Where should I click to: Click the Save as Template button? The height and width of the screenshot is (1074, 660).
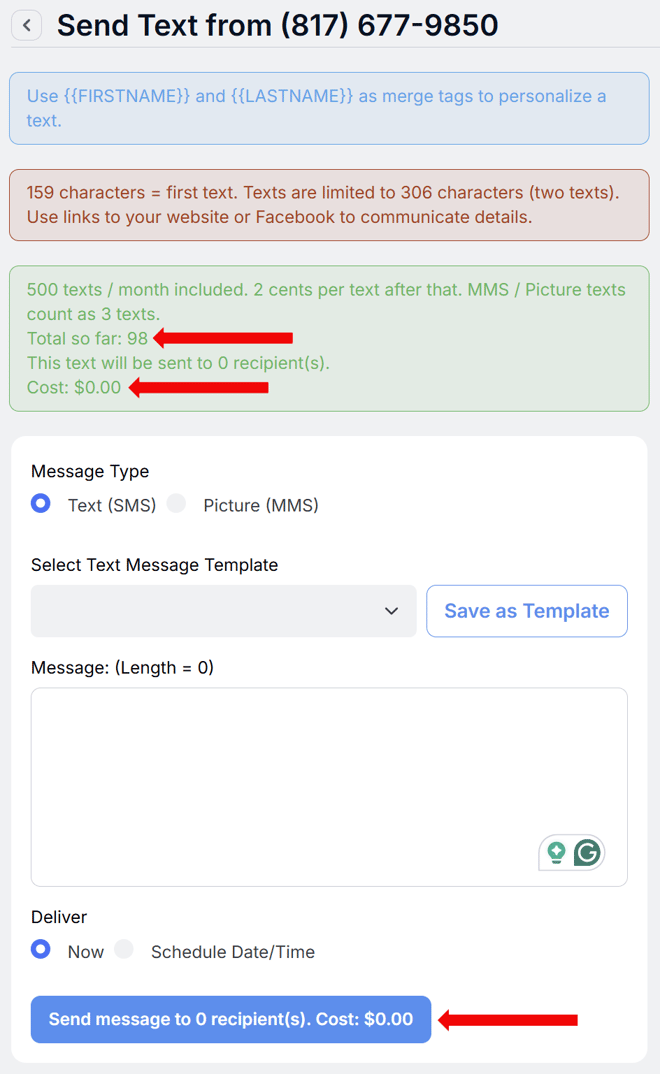526,610
